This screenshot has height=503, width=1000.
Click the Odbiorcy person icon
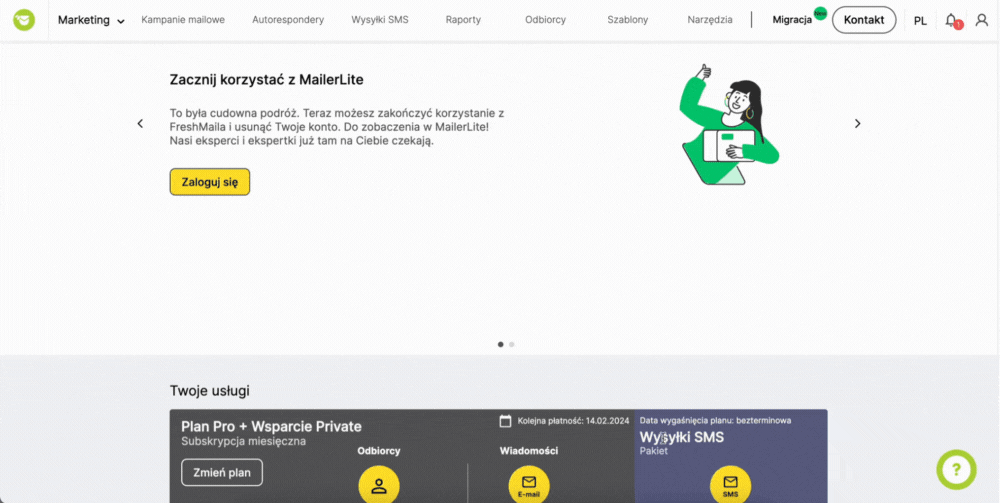pyautogui.click(x=379, y=486)
